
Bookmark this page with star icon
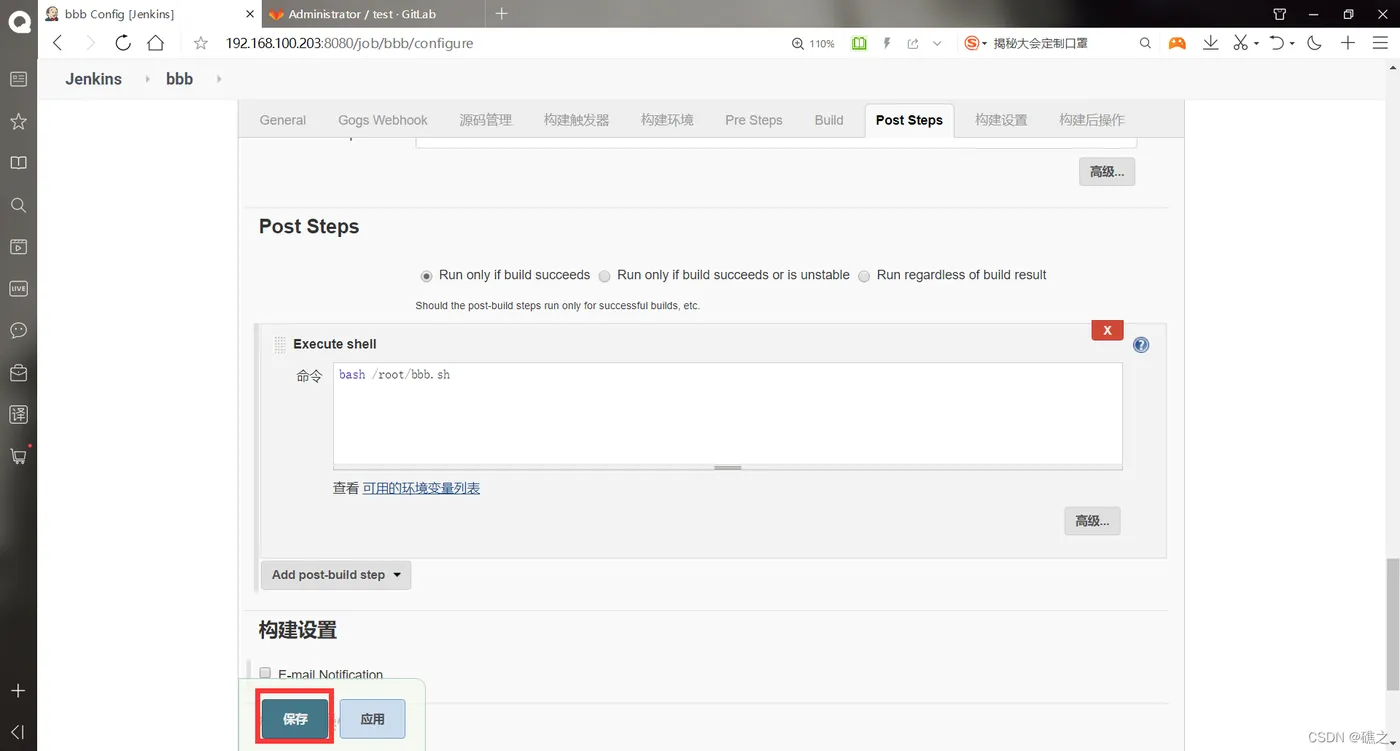(x=201, y=43)
